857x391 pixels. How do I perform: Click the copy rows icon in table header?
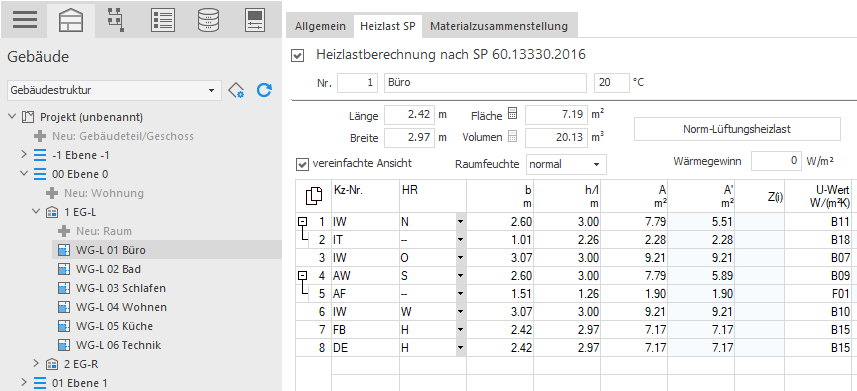tap(313, 196)
